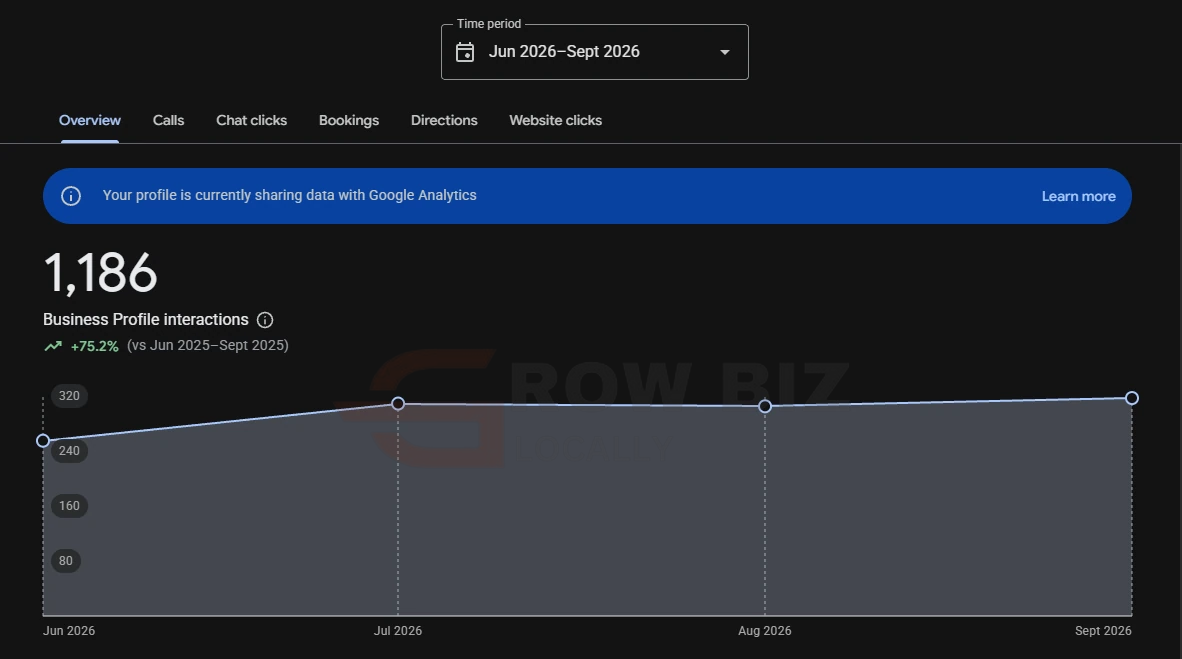
Task: Open the Website clicks tab
Action: point(556,121)
